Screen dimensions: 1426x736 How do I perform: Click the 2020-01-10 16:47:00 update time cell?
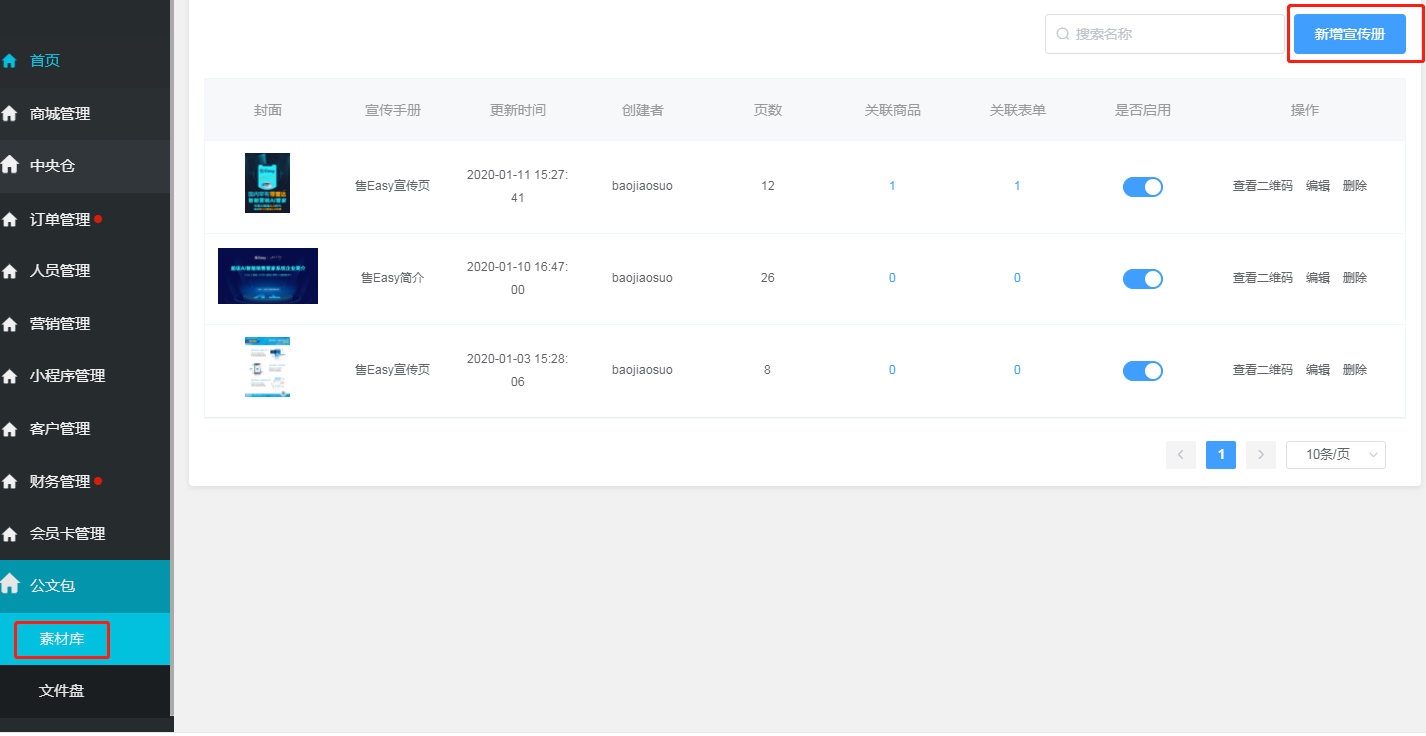coord(517,278)
